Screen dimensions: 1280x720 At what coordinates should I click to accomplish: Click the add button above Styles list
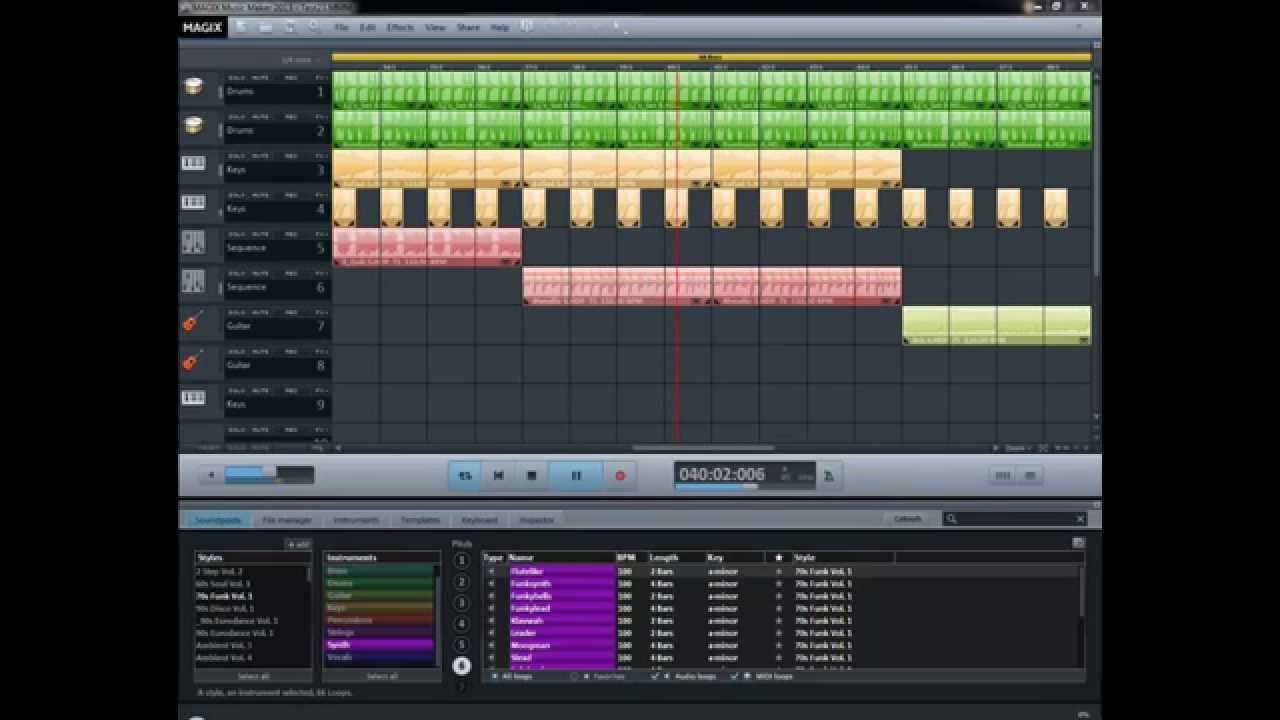coord(297,544)
